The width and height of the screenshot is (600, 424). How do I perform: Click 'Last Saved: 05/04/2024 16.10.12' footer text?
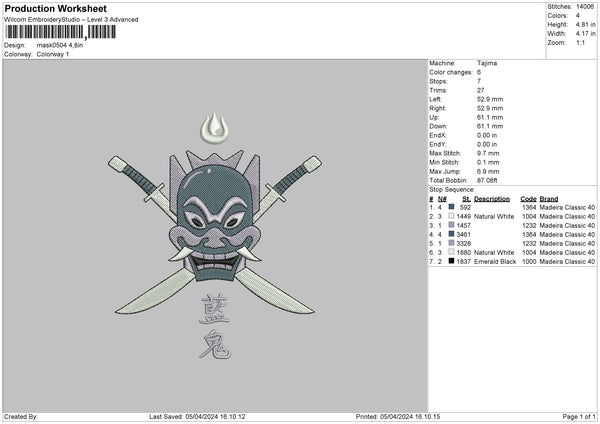[197, 416]
